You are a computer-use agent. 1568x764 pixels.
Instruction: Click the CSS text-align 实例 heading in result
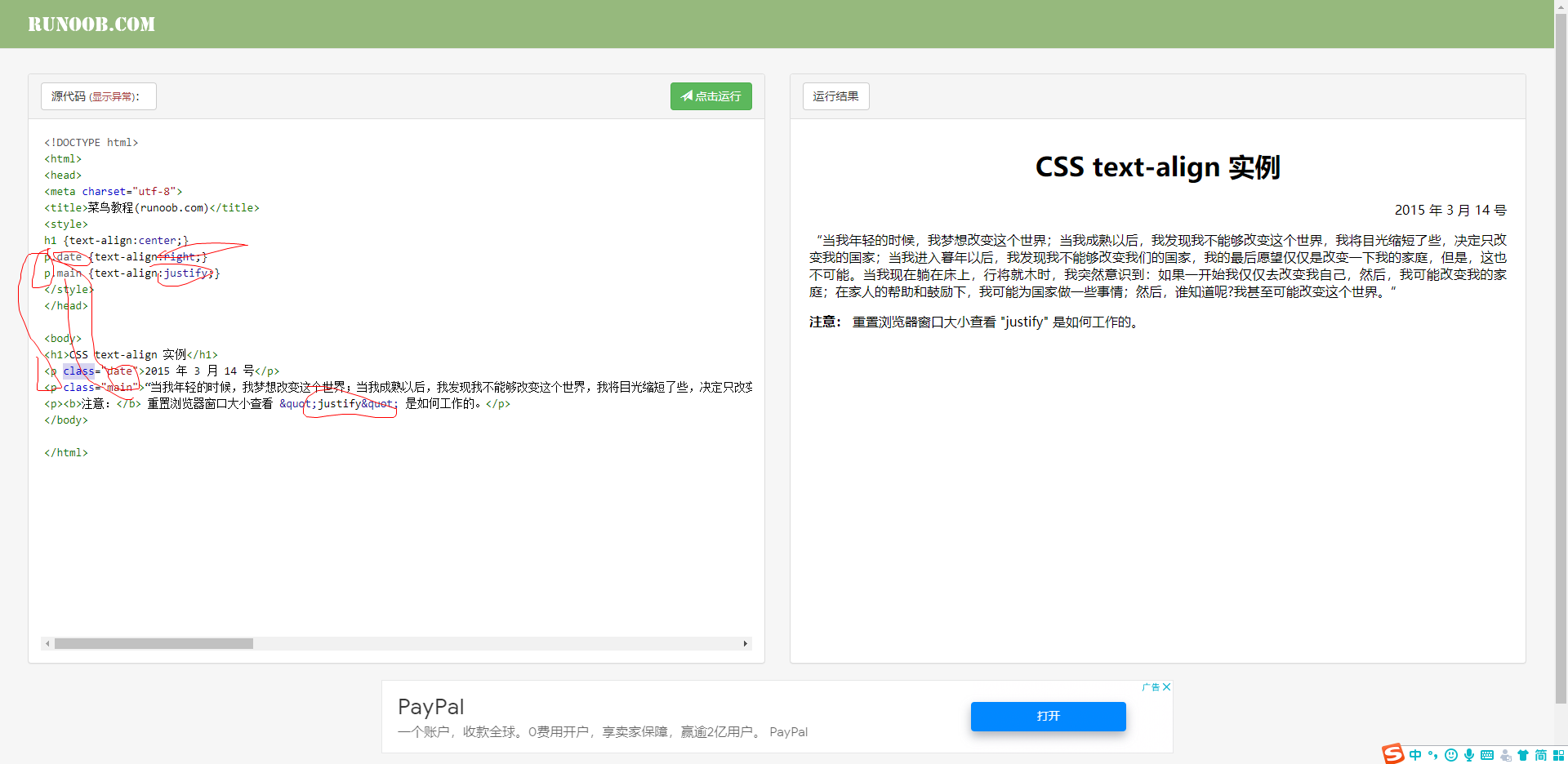1158,167
